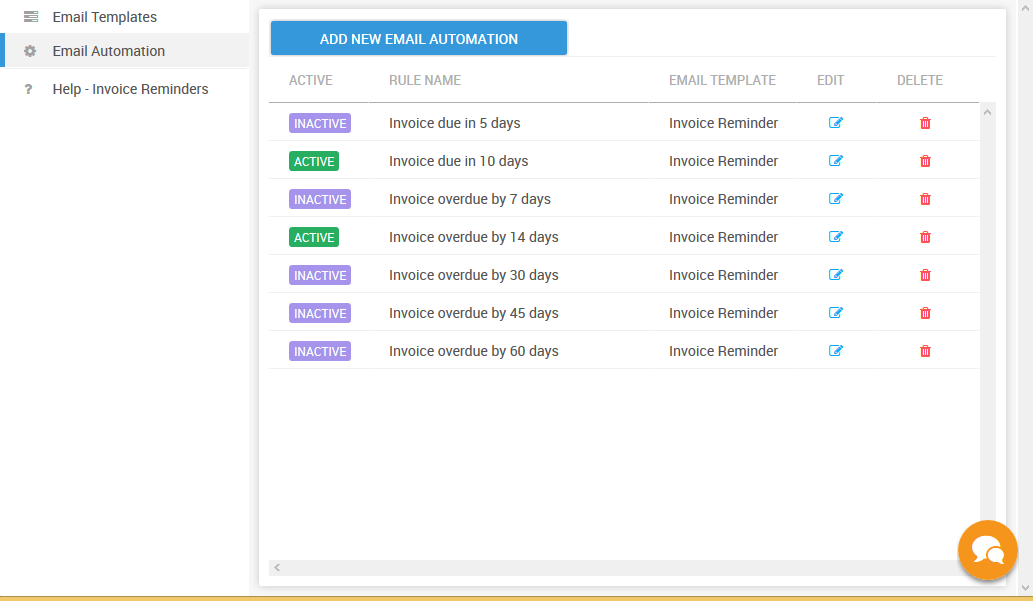The height and width of the screenshot is (601, 1033).
Task: Select Email Automation in the sidebar
Action: [x=108, y=51]
